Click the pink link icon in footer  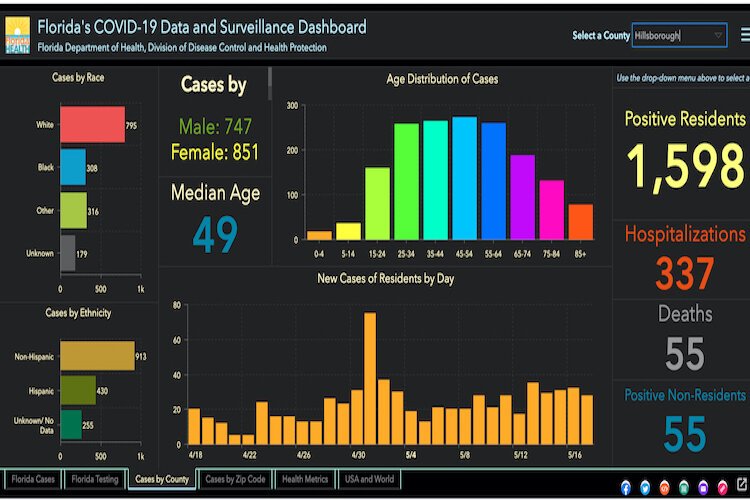(721, 487)
